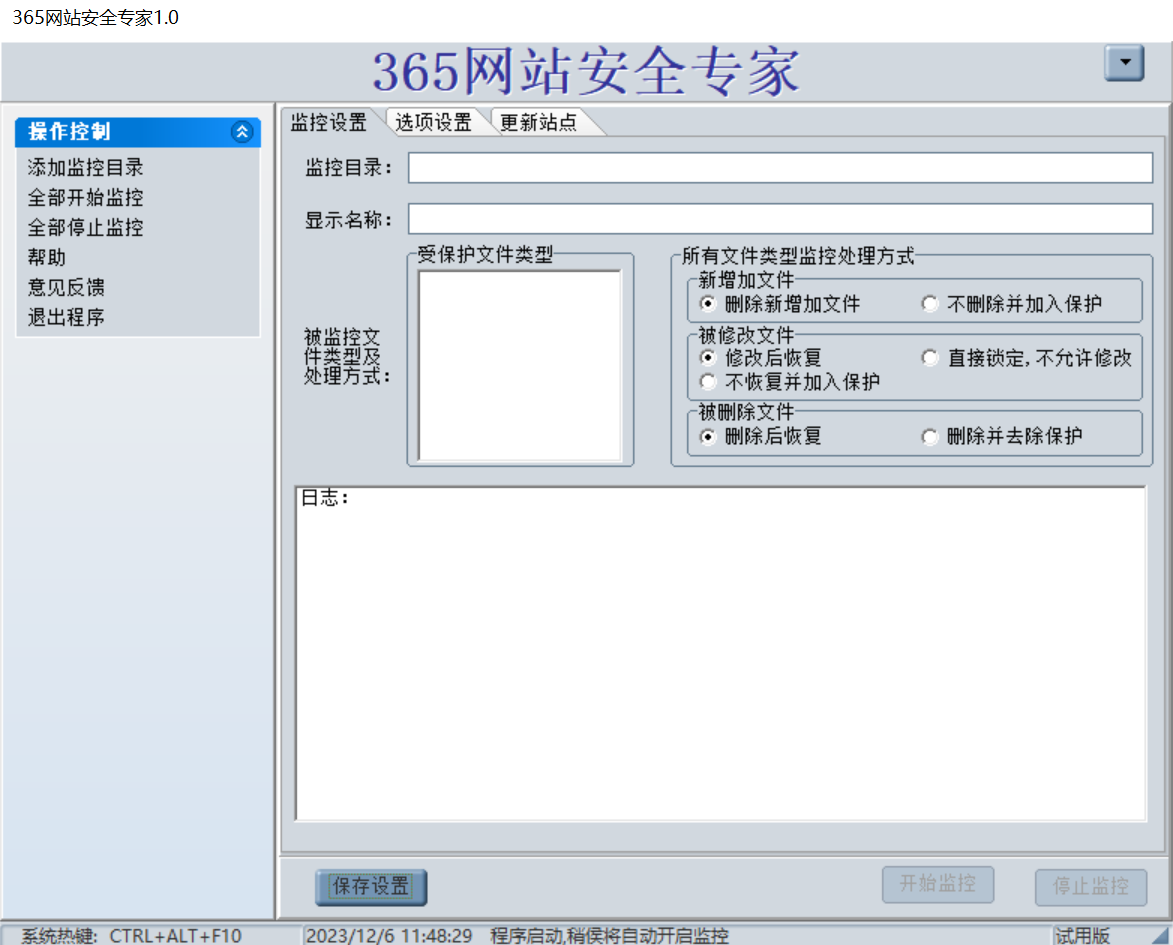Image resolution: width=1173 pixels, height=945 pixels.
Task: Click the 试用版 status bar label
Action: tap(1082, 935)
